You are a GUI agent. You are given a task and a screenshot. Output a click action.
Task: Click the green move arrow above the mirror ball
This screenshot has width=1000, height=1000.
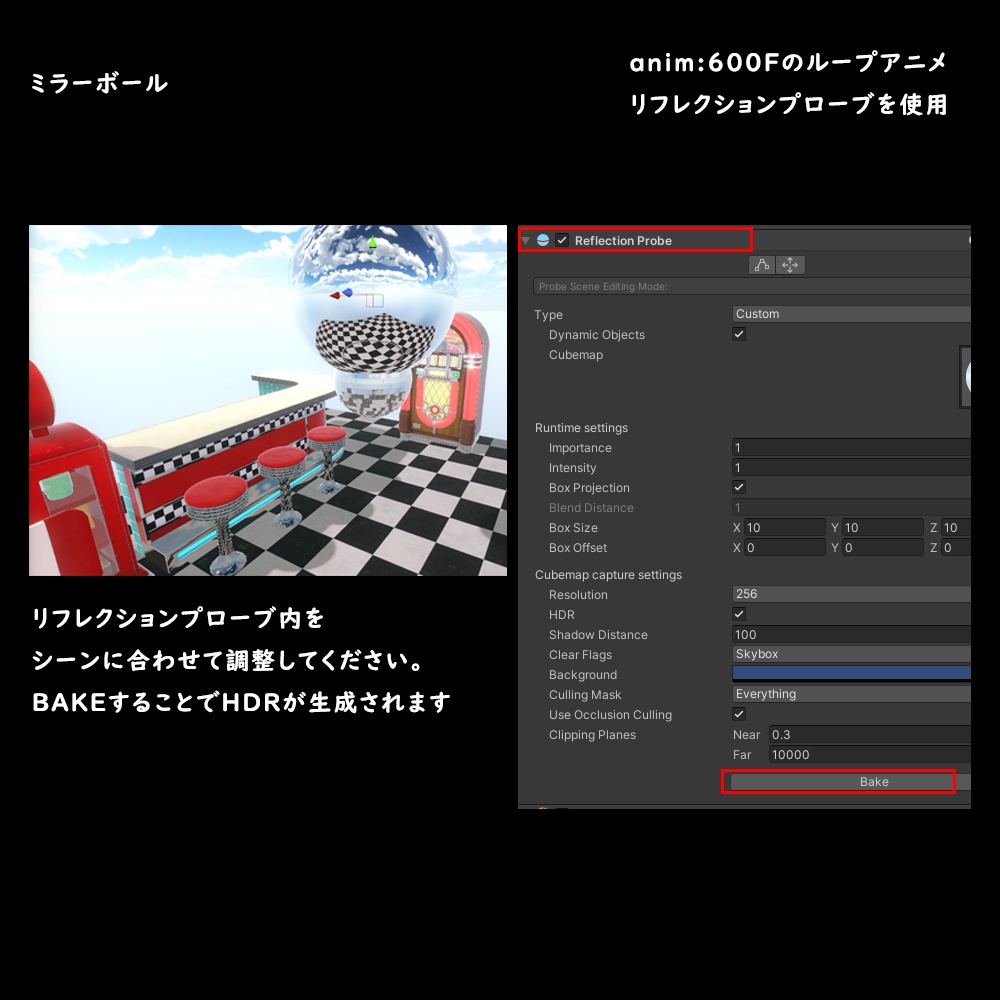(373, 243)
